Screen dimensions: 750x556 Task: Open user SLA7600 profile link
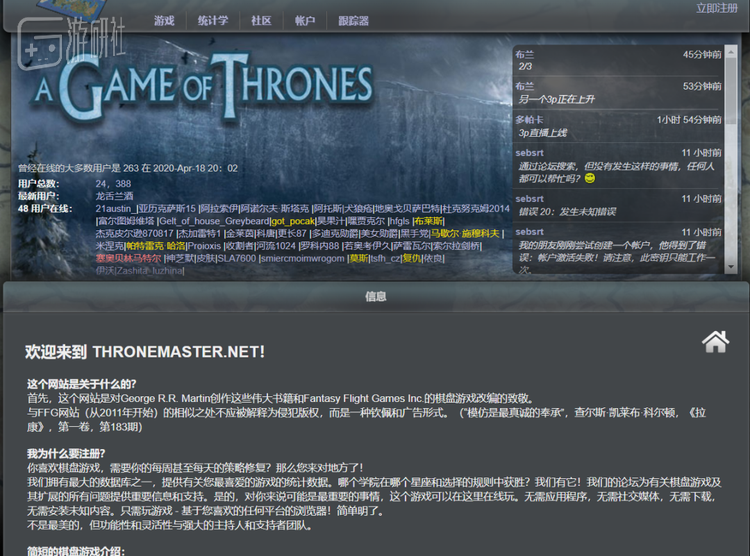(237, 258)
